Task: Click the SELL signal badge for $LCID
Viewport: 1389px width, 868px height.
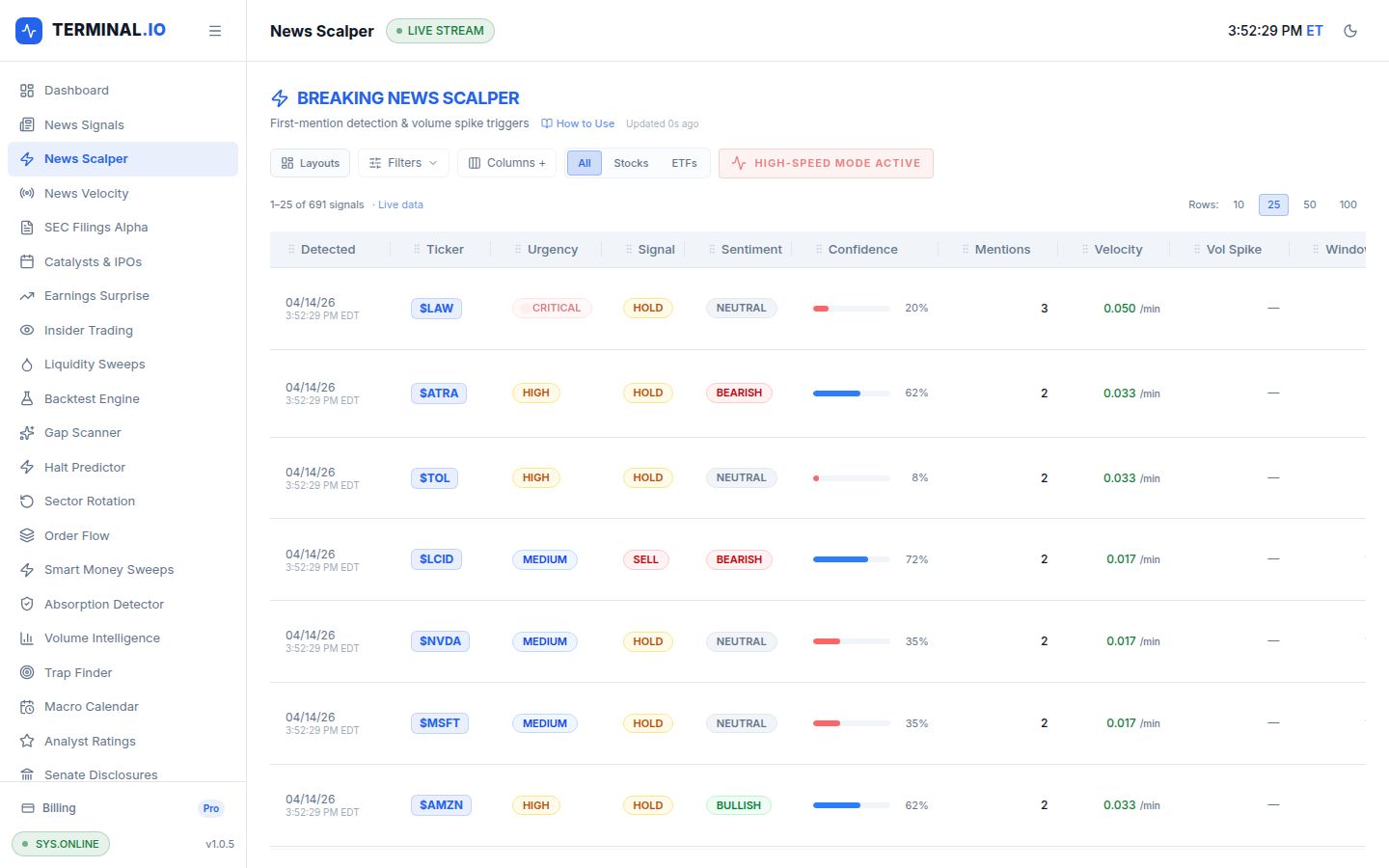Action: [645, 559]
